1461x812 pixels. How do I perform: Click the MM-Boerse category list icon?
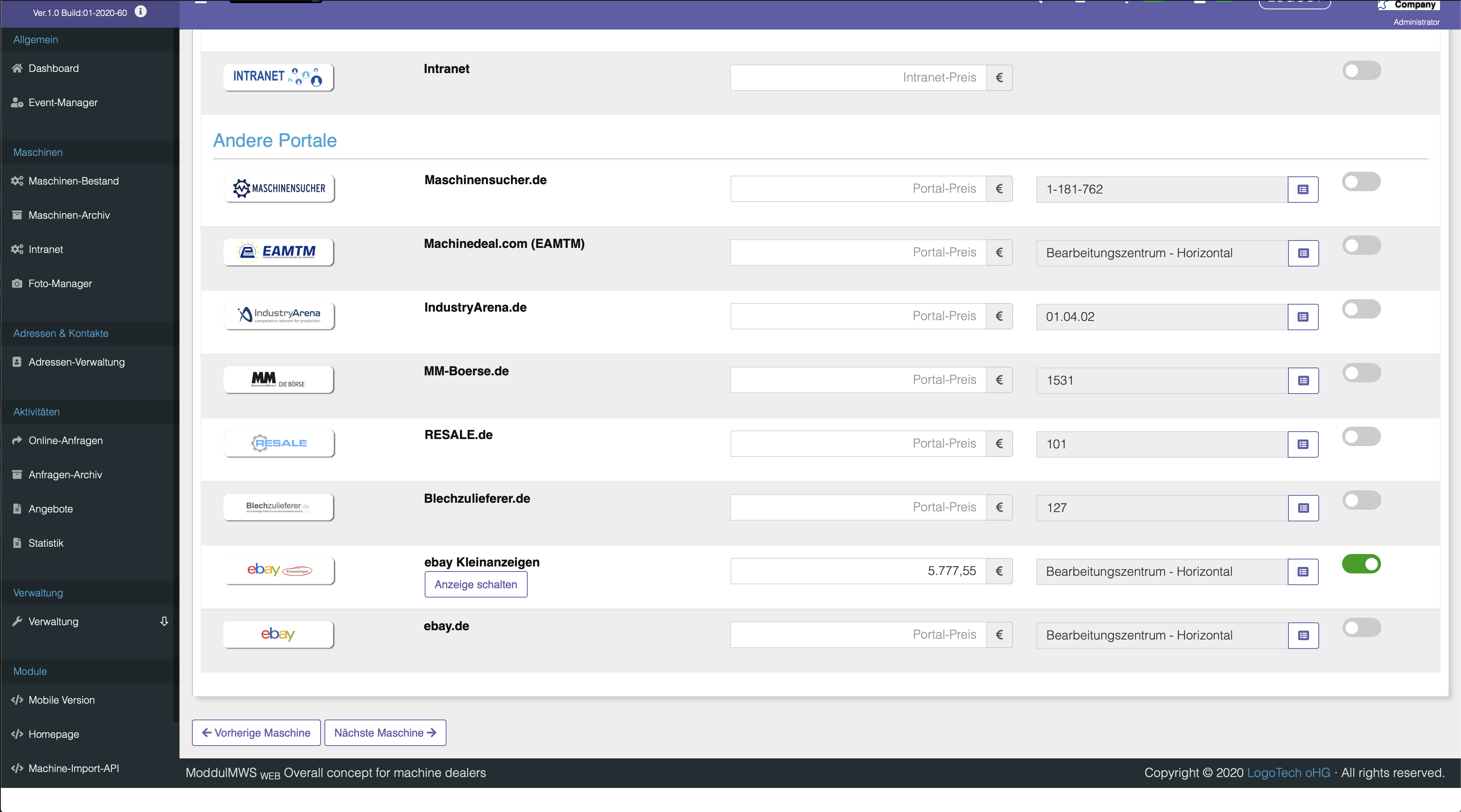pos(1303,380)
